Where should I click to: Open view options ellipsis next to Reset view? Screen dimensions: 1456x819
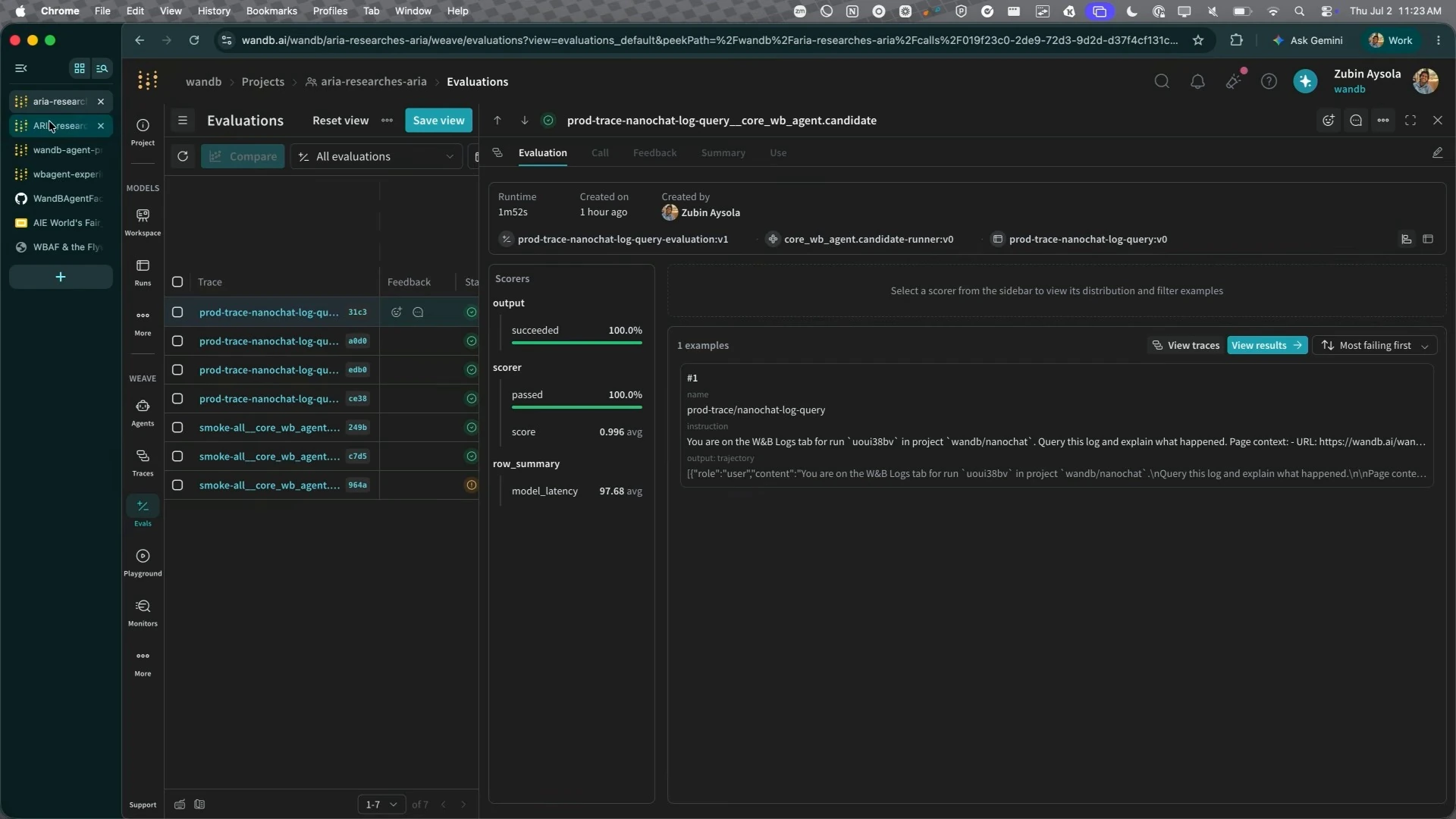pos(388,121)
